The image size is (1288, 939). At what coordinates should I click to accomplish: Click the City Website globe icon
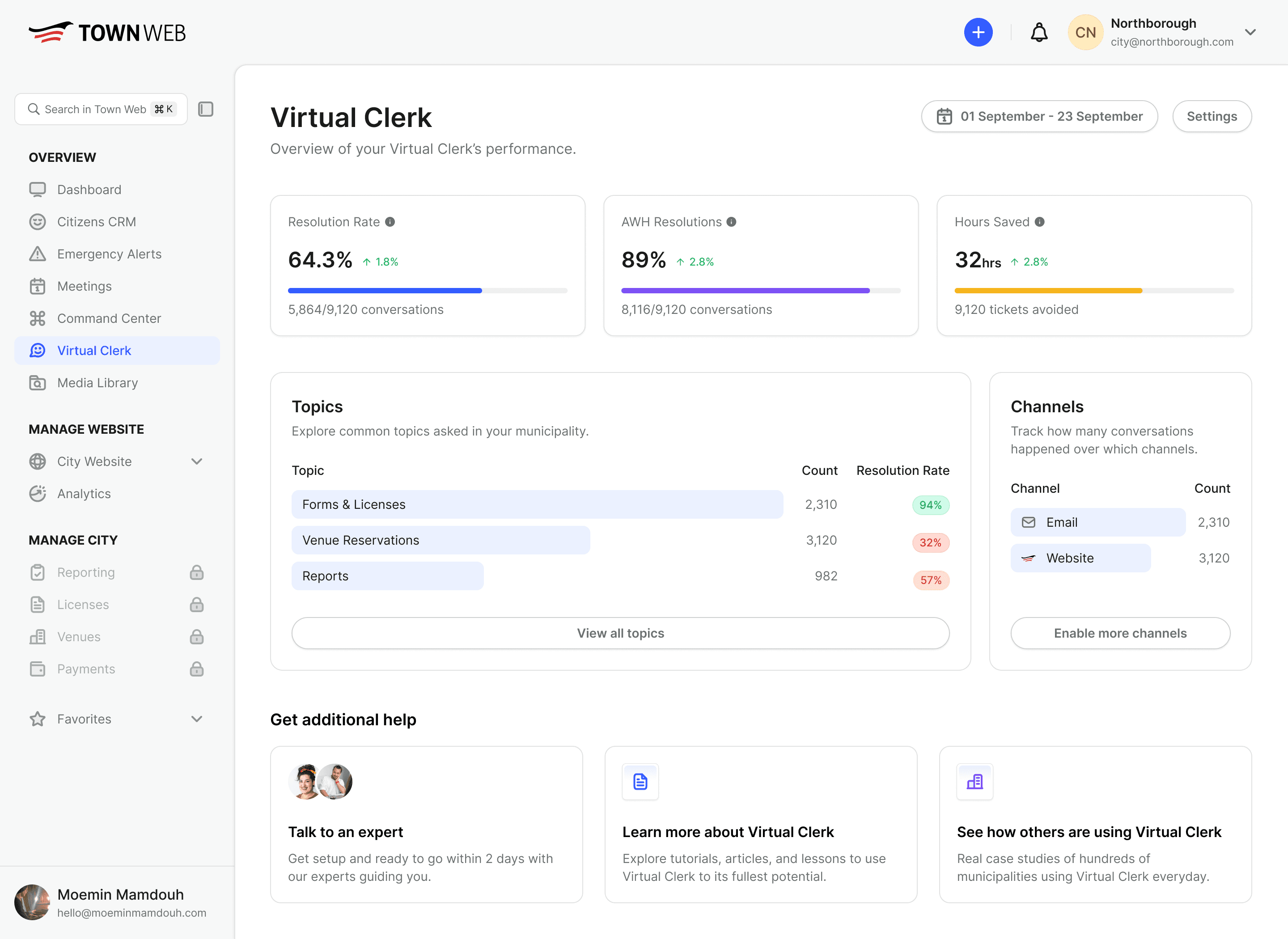38,461
